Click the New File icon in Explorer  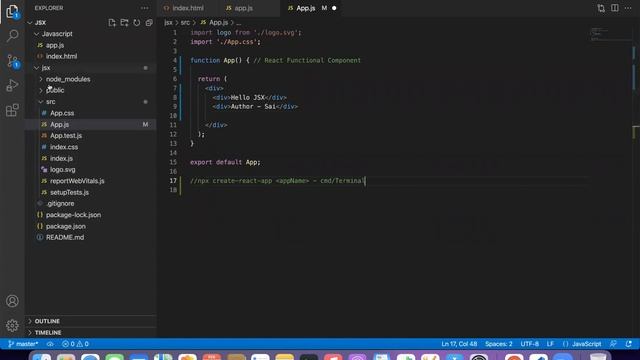coord(112,23)
